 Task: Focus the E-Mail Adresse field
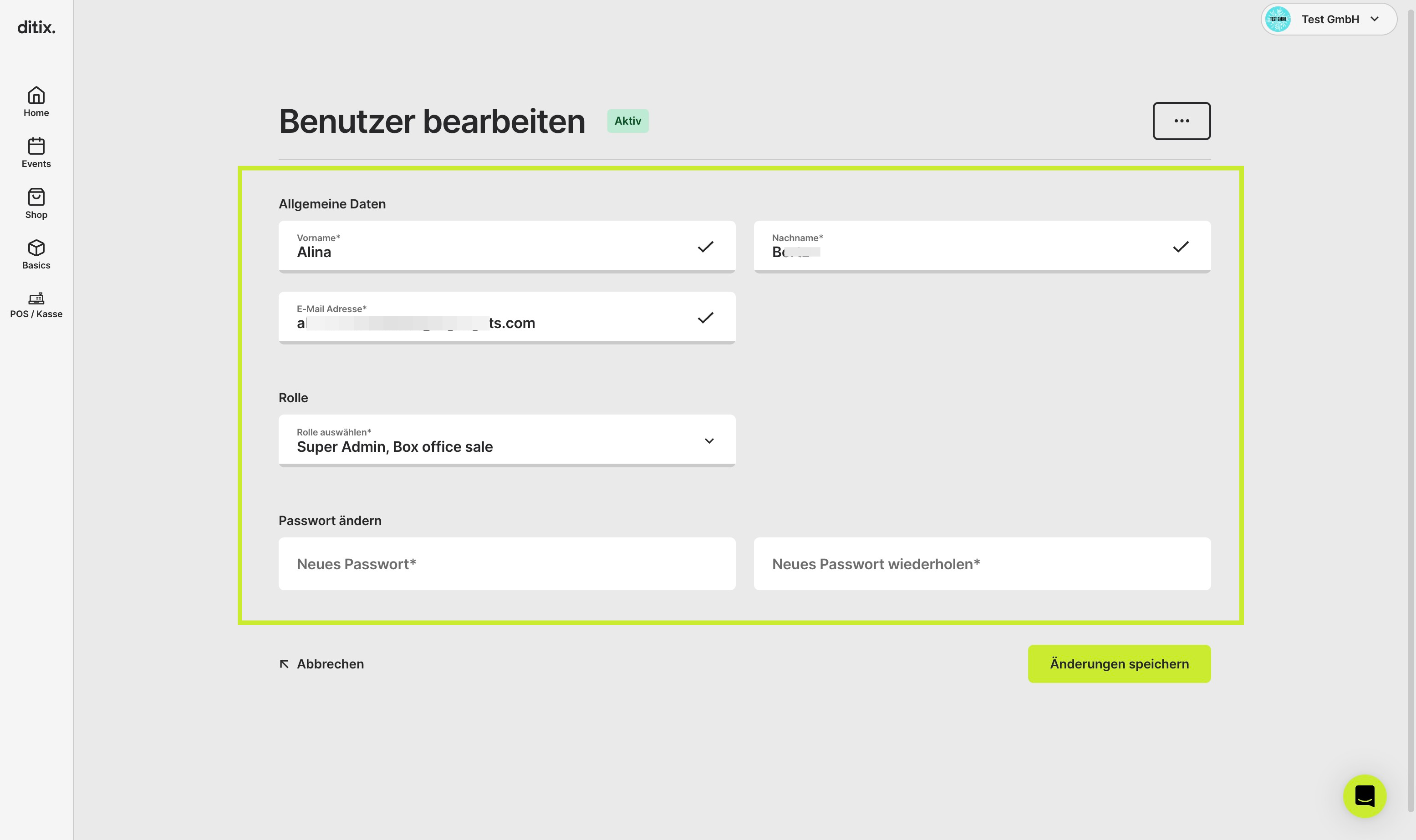tap(507, 318)
